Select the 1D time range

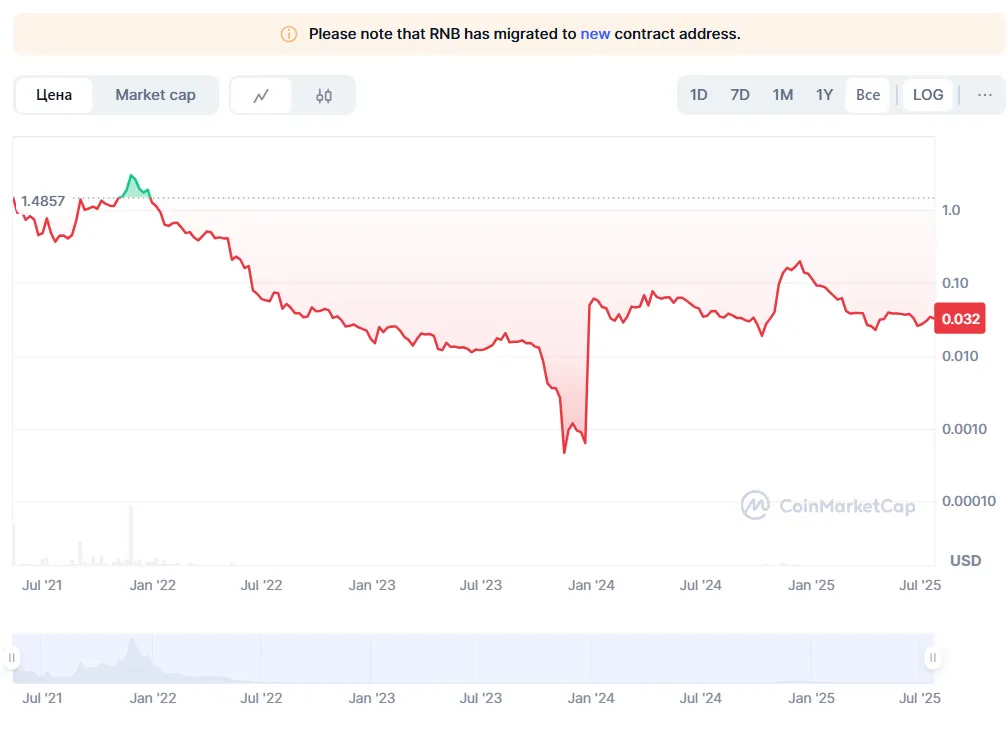tap(699, 95)
